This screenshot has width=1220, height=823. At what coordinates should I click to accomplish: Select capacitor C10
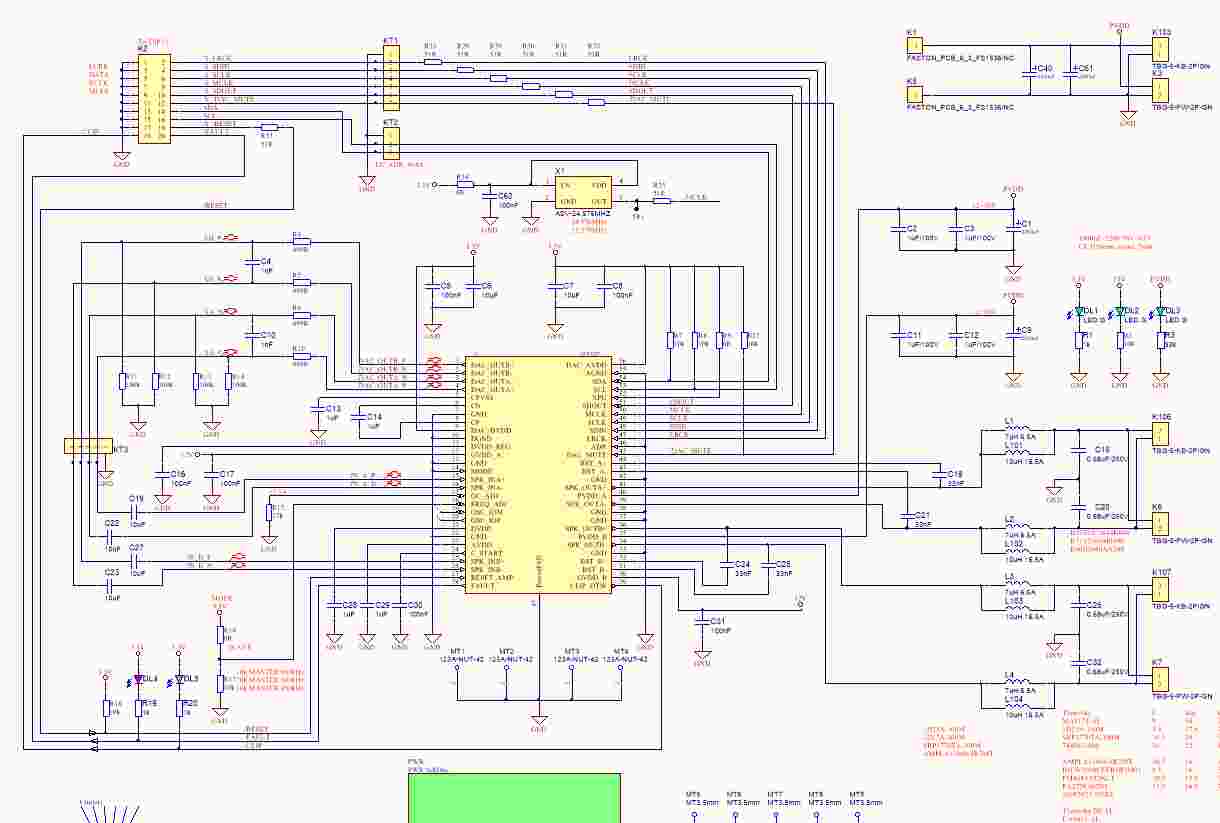pyautogui.click(x=250, y=335)
